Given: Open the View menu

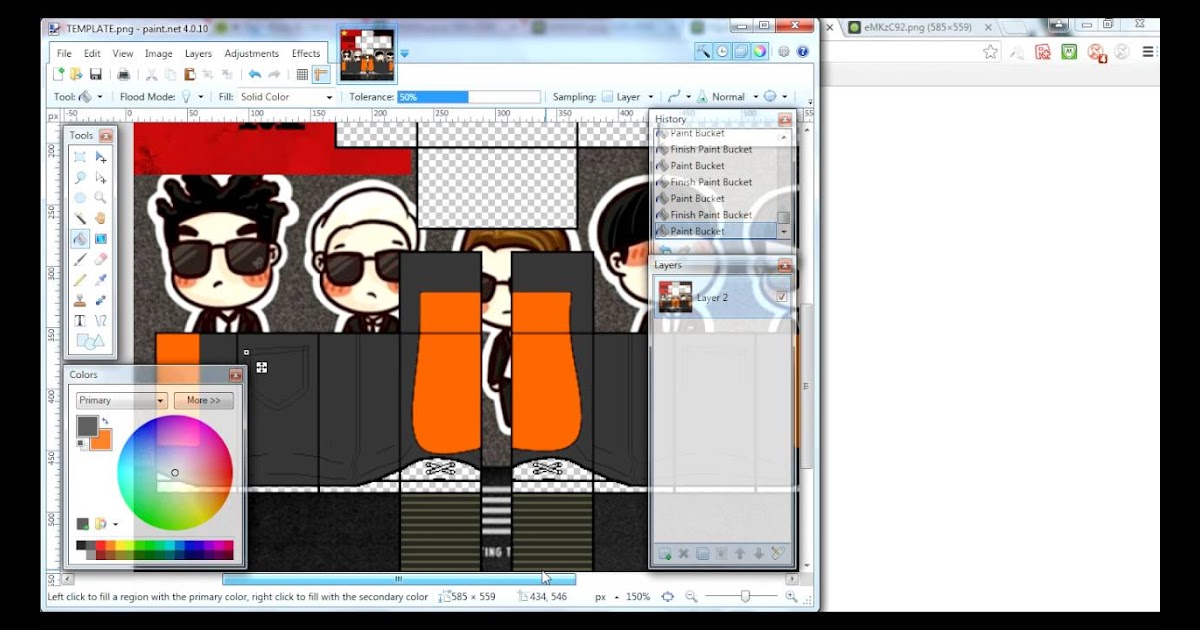Looking at the screenshot, I should click(x=123, y=54).
